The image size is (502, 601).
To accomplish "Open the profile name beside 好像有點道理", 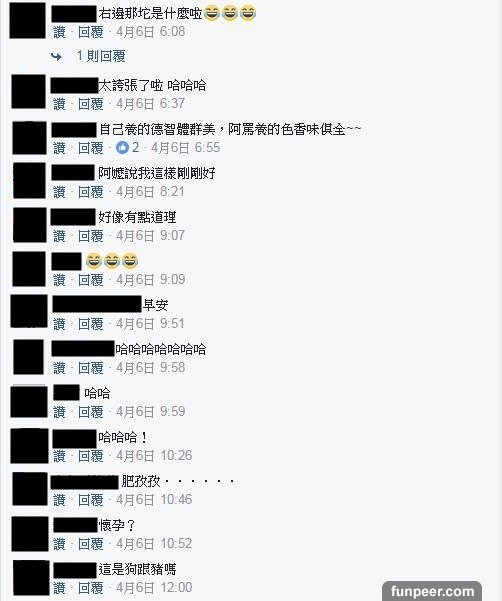I will 73,217.
